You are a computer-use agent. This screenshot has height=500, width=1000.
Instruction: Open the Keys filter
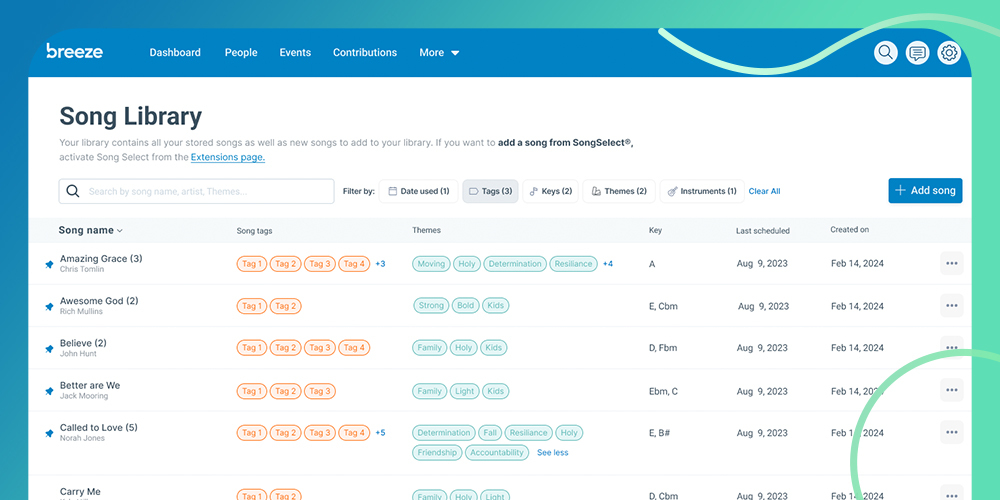click(x=550, y=191)
